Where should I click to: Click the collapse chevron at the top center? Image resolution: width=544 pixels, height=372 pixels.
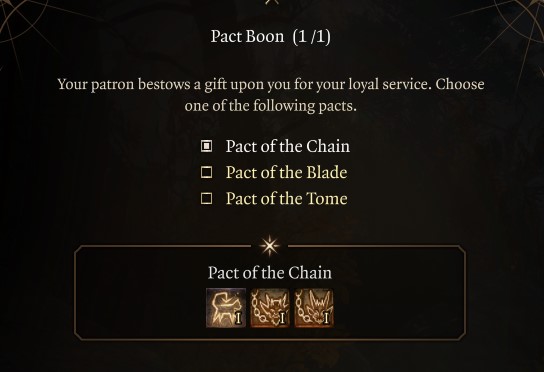click(272, 2)
